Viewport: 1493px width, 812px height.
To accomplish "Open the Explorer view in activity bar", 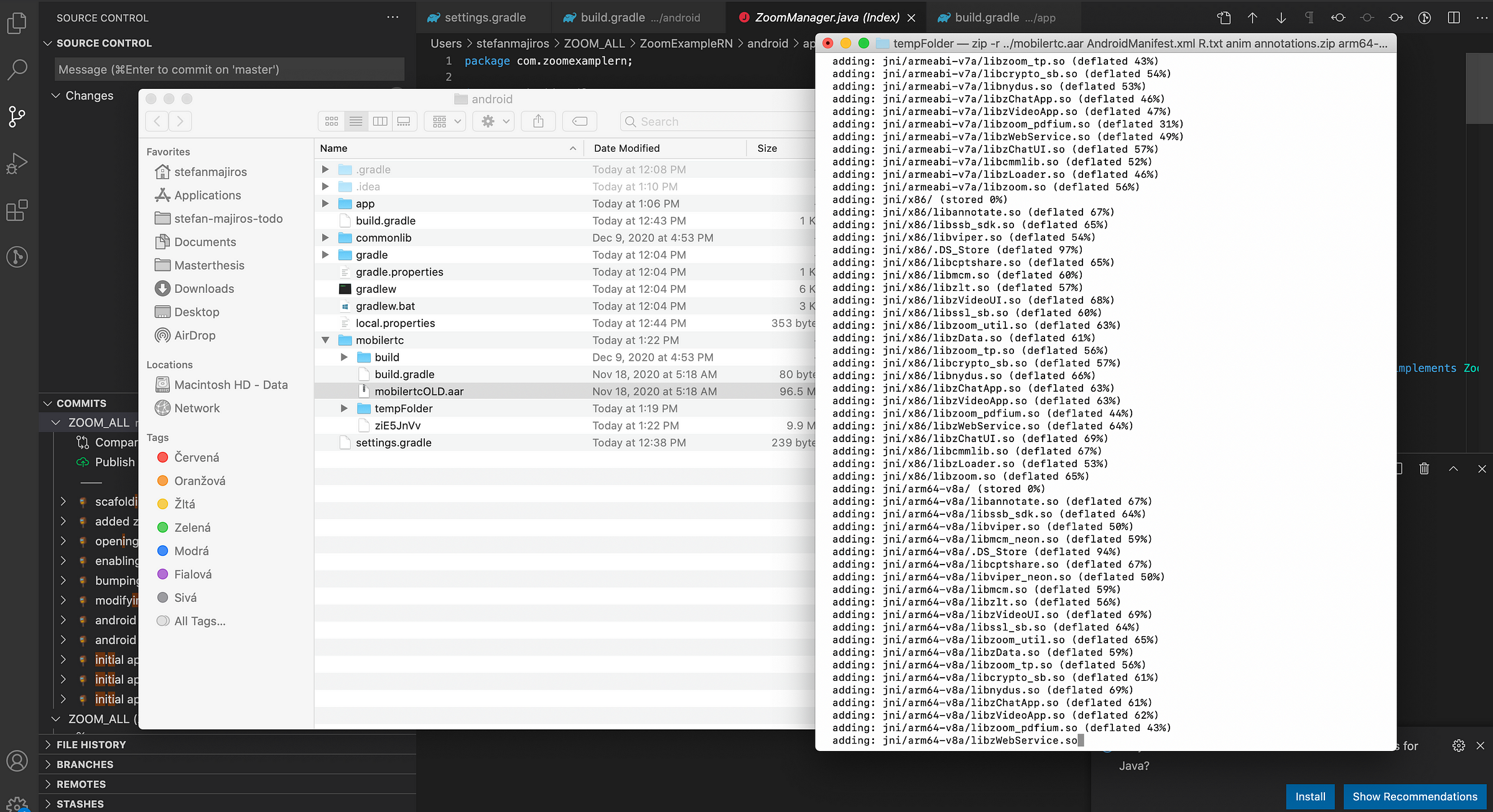I will tap(17, 24).
